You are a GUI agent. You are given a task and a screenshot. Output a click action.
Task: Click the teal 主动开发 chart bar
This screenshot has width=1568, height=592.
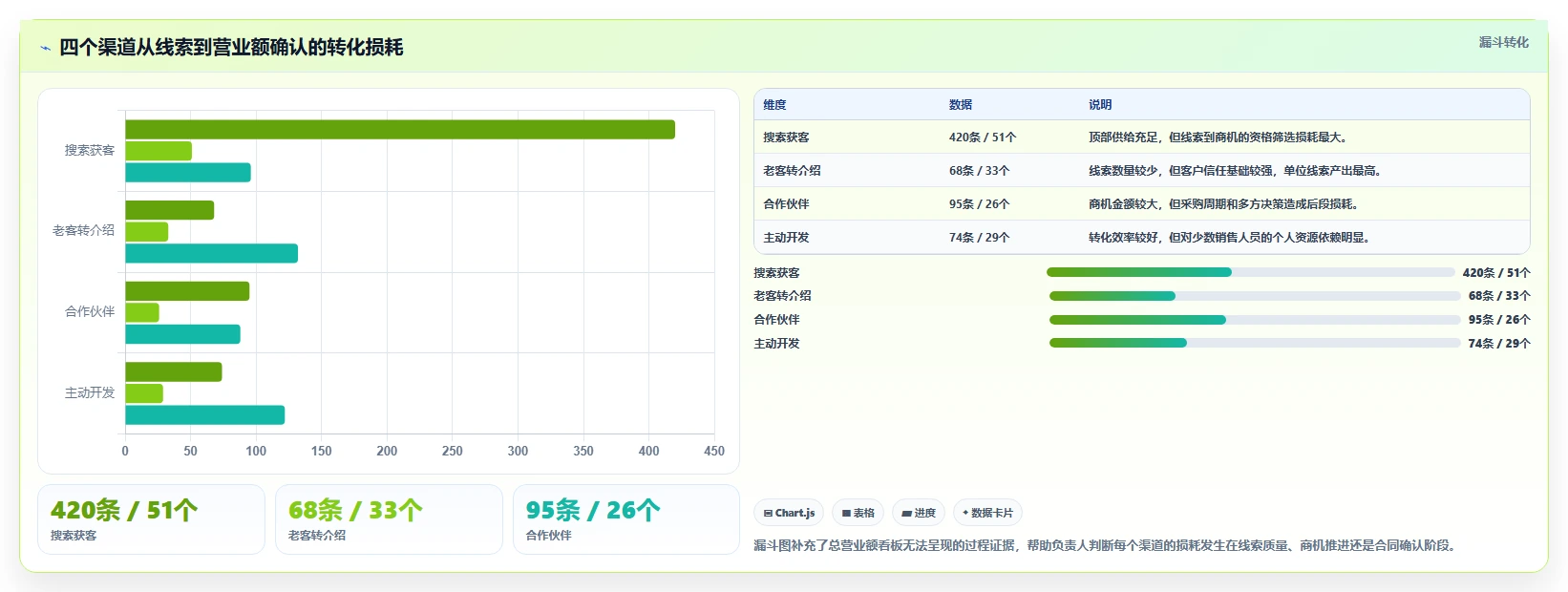tap(205, 415)
